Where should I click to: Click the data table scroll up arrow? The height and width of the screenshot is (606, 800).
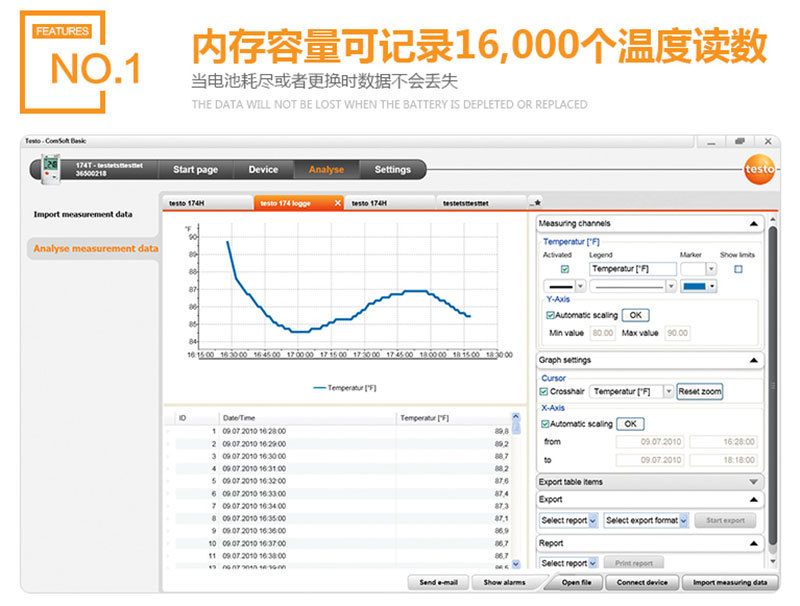(516, 416)
